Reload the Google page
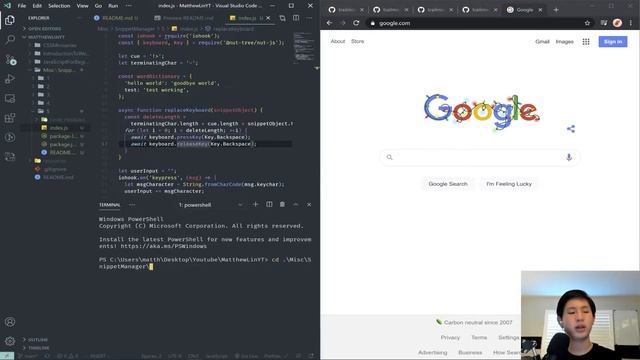Image resolution: width=640 pixels, height=360 pixels. [356, 23]
